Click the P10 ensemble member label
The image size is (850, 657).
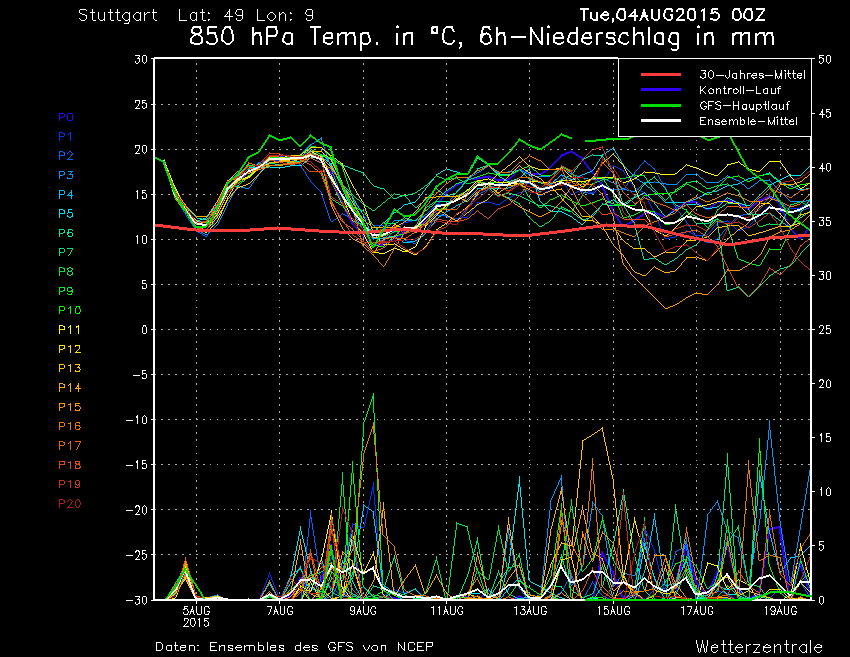pyautogui.click(x=70, y=310)
